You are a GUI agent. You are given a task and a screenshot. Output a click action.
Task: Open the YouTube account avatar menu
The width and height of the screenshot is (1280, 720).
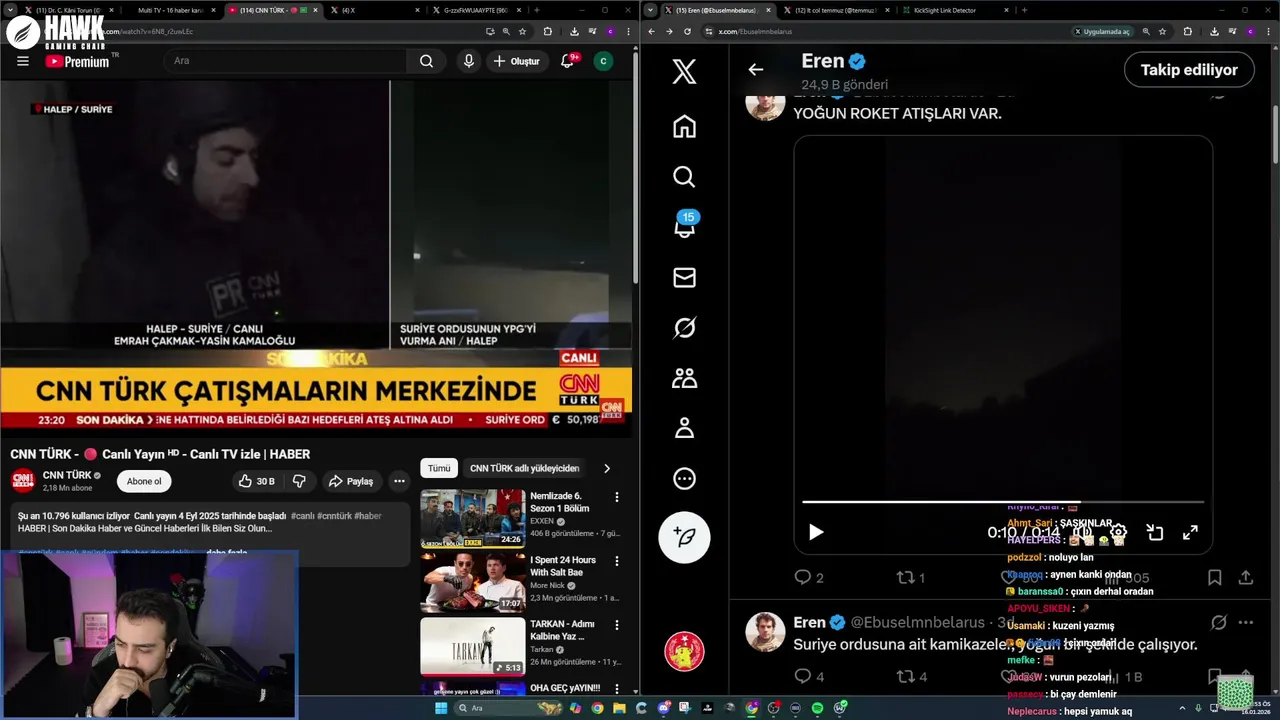click(603, 61)
